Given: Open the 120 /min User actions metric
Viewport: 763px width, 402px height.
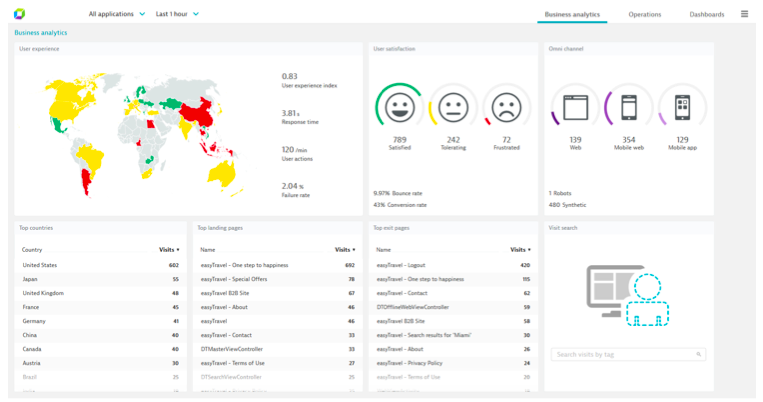Looking at the screenshot, I should click(x=297, y=154).
